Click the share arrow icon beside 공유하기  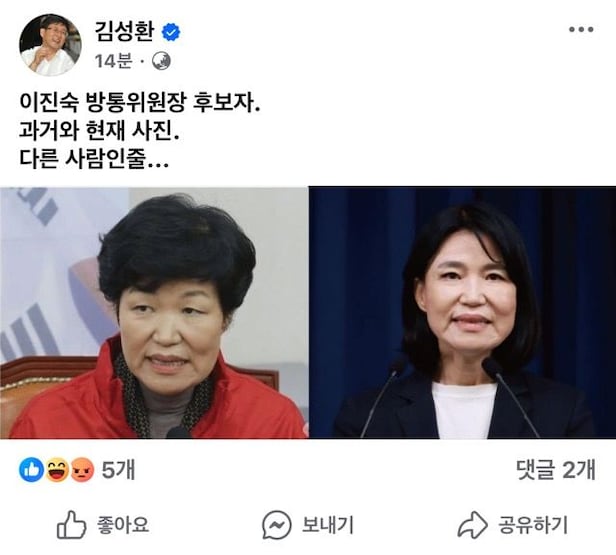[473, 525]
